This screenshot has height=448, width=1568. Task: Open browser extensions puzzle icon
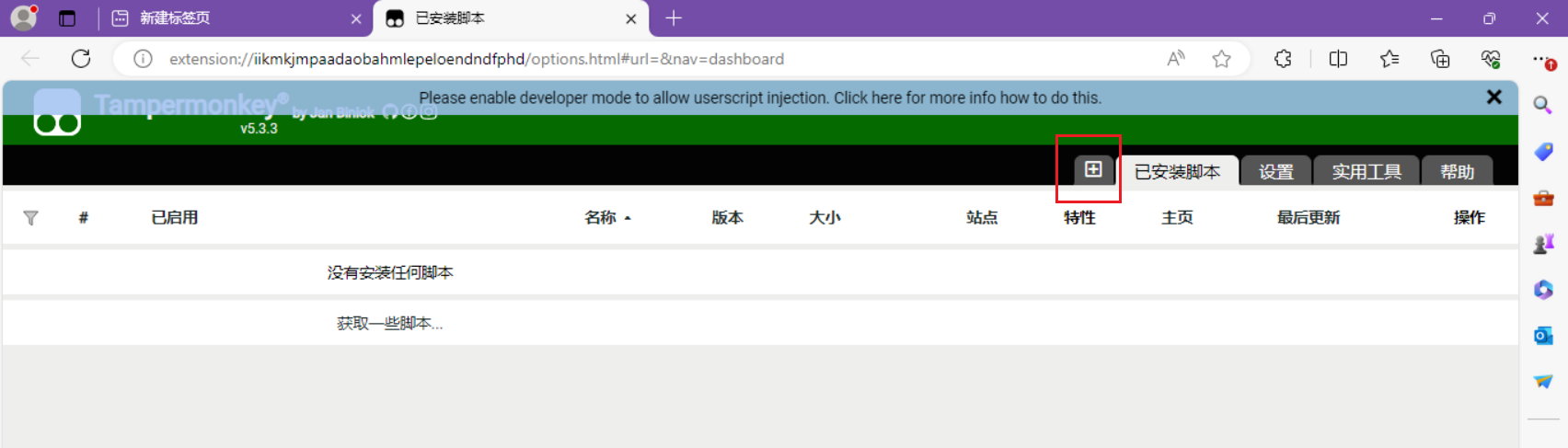pyautogui.click(x=1283, y=59)
